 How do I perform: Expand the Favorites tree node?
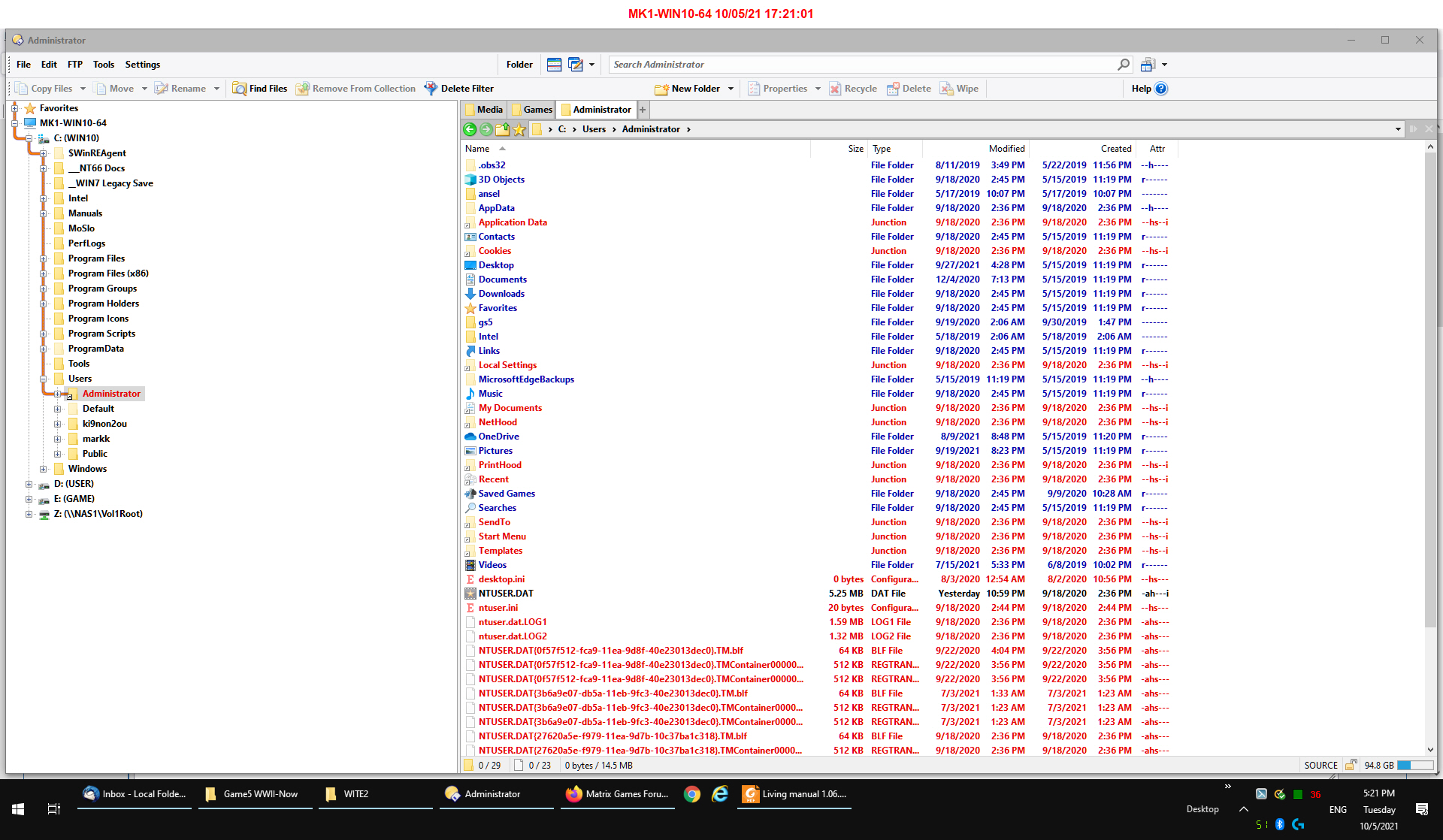pos(14,108)
